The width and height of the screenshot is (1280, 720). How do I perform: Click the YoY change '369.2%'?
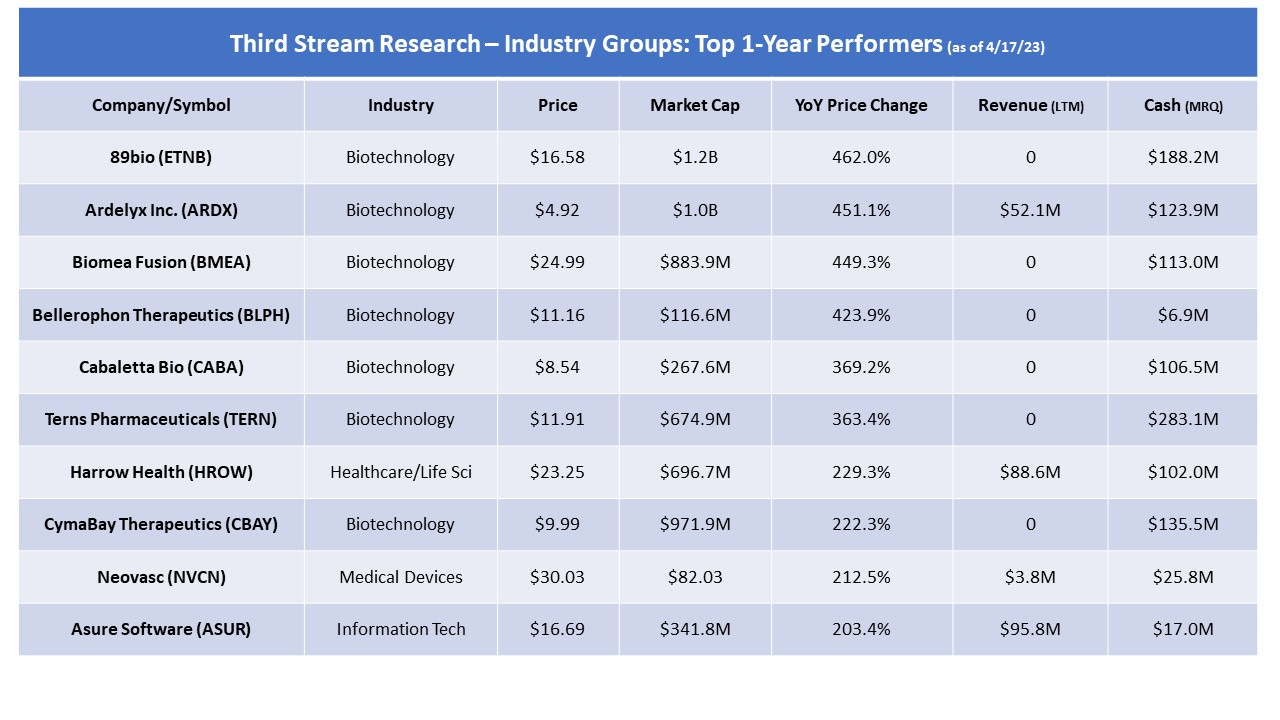(861, 367)
